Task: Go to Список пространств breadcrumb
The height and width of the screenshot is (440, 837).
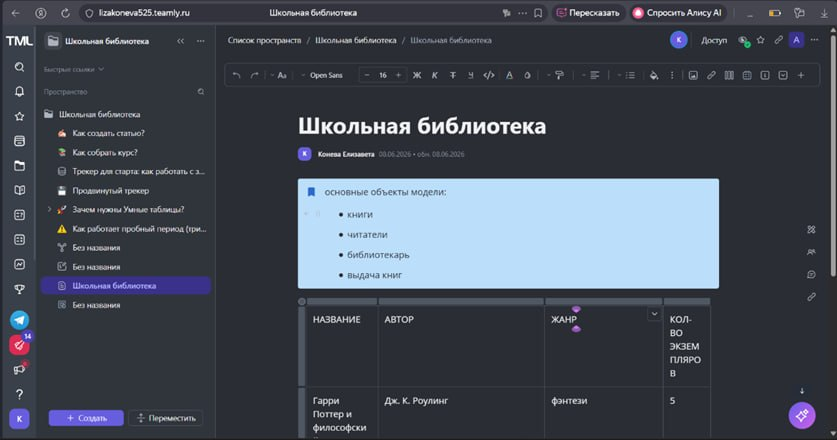Action: 264,40
